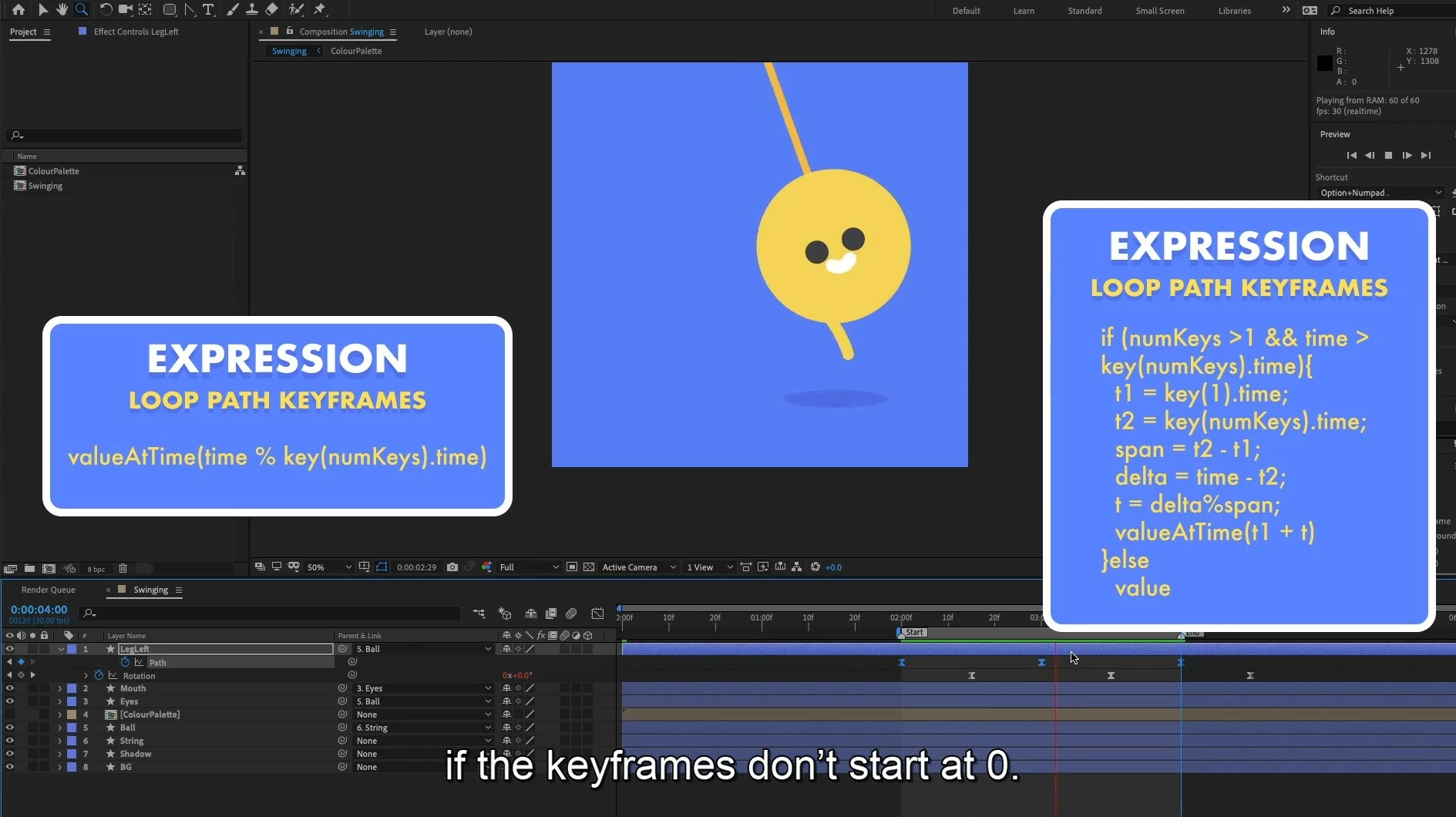The width and height of the screenshot is (1456, 817).
Task: Collapse the LegLeft layer properties
Action: (61, 649)
